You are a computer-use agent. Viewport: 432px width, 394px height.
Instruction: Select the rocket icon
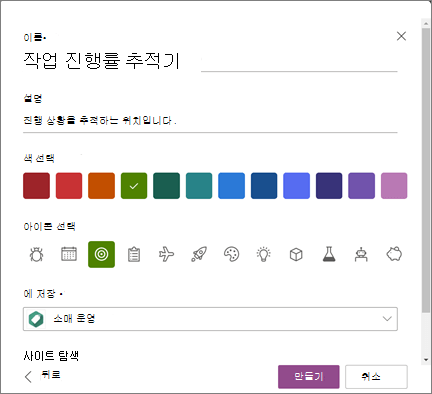[199, 254]
